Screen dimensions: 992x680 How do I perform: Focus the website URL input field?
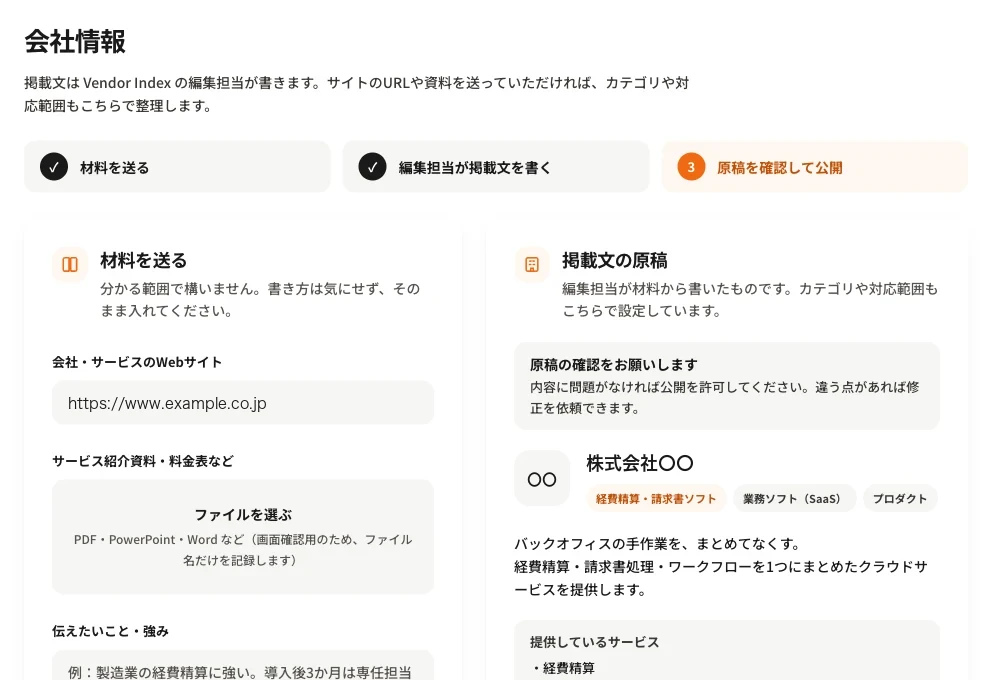[243, 403]
